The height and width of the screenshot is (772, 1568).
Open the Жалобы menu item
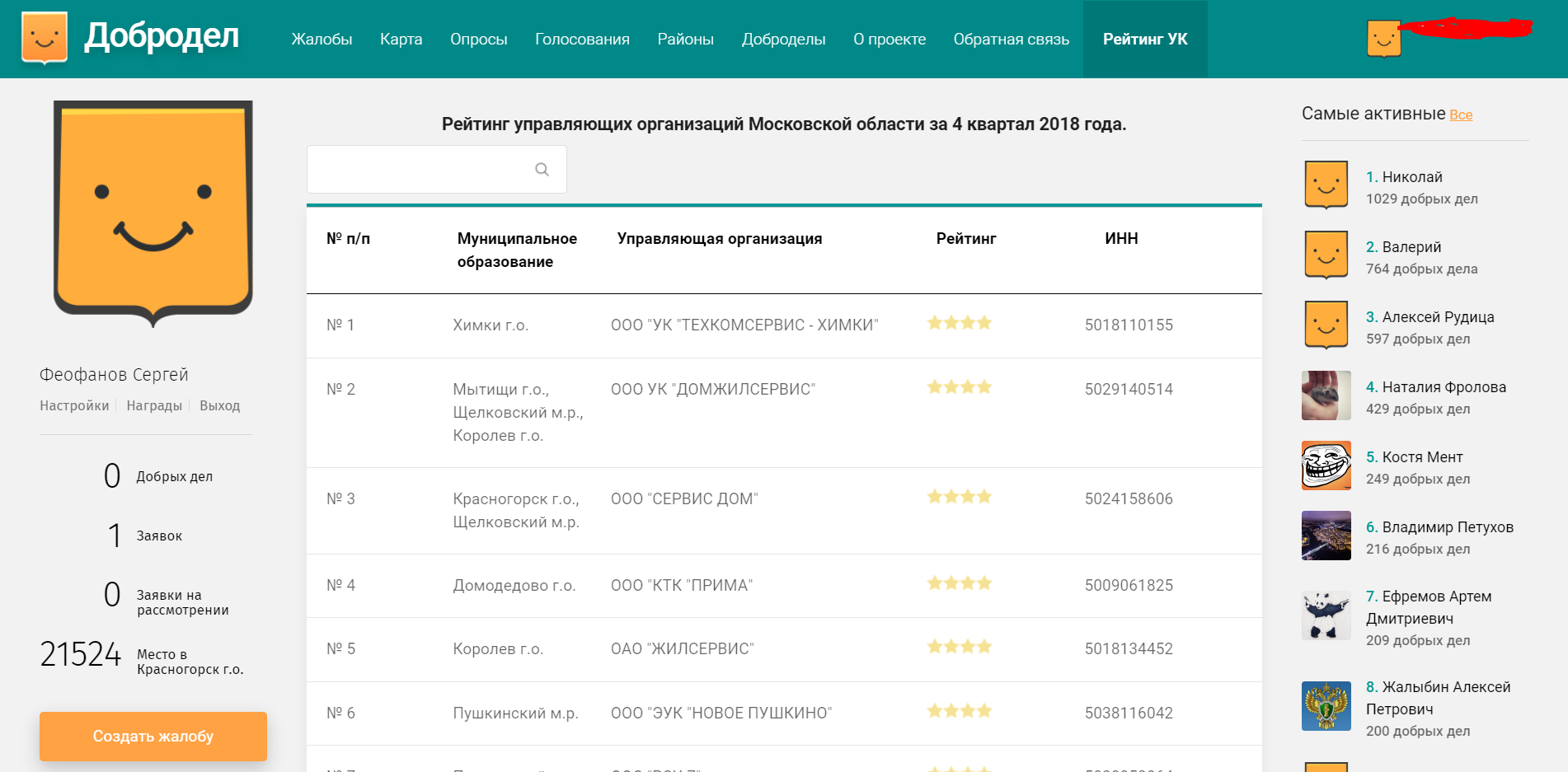(322, 40)
